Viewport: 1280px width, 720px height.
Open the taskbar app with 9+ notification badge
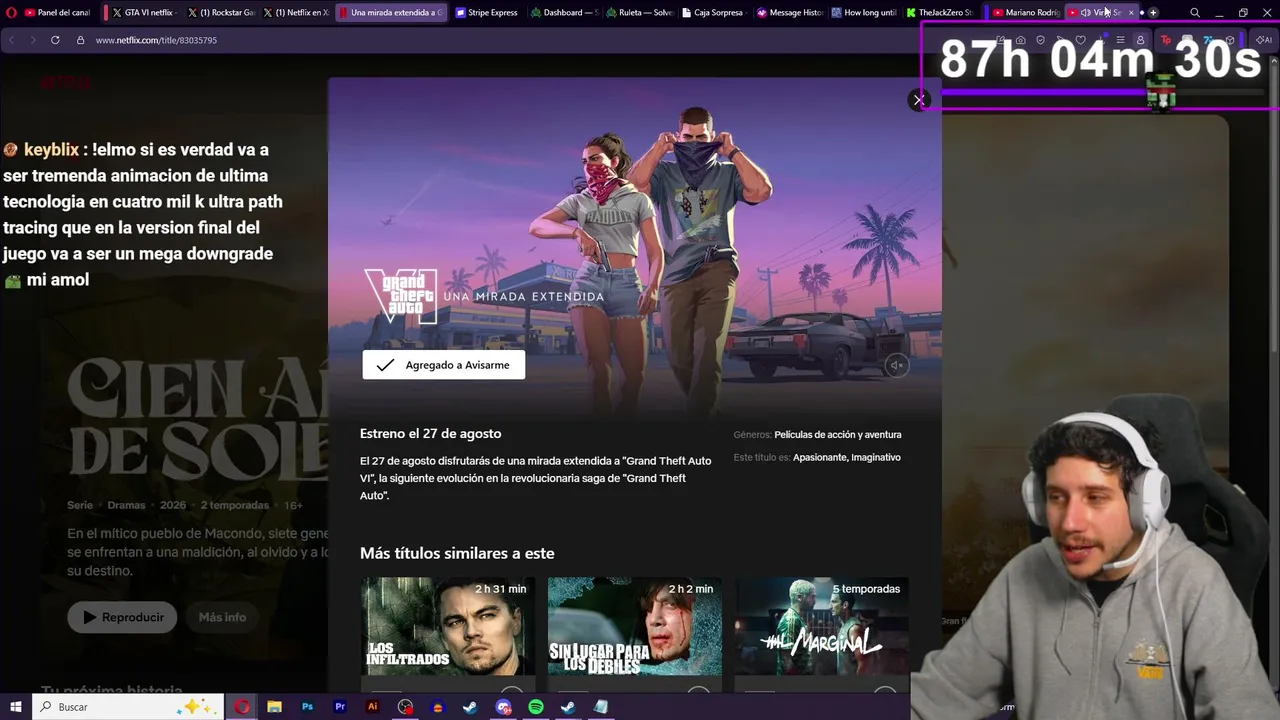503,707
